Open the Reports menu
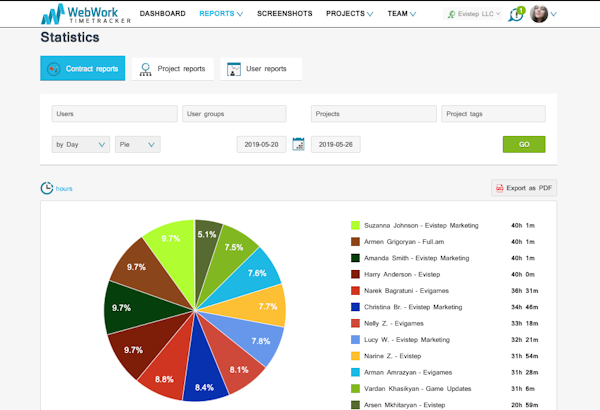The width and height of the screenshot is (600, 410). tap(221, 13)
